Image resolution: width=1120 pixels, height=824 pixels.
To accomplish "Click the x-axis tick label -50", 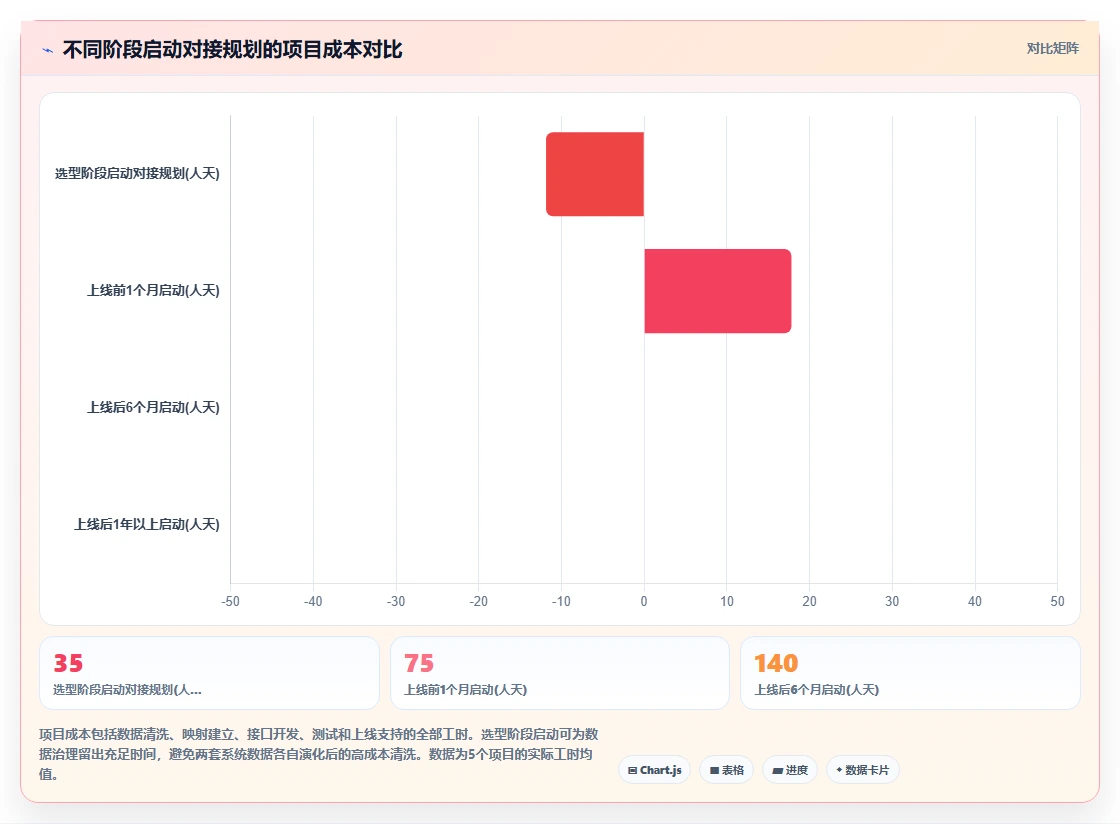I will tap(230, 601).
